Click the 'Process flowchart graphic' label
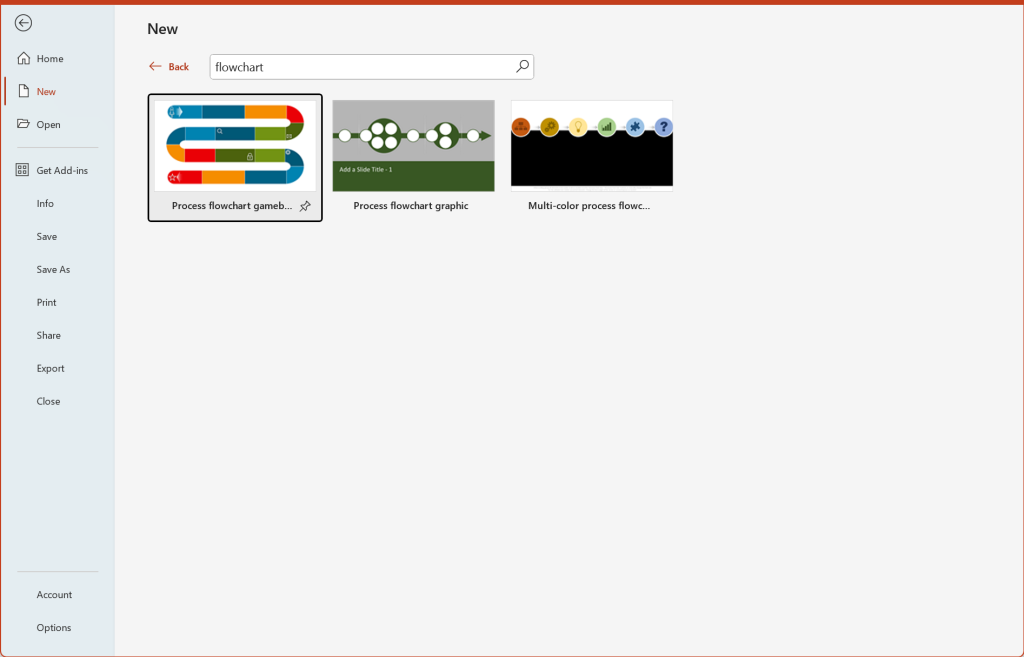 point(411,206)
